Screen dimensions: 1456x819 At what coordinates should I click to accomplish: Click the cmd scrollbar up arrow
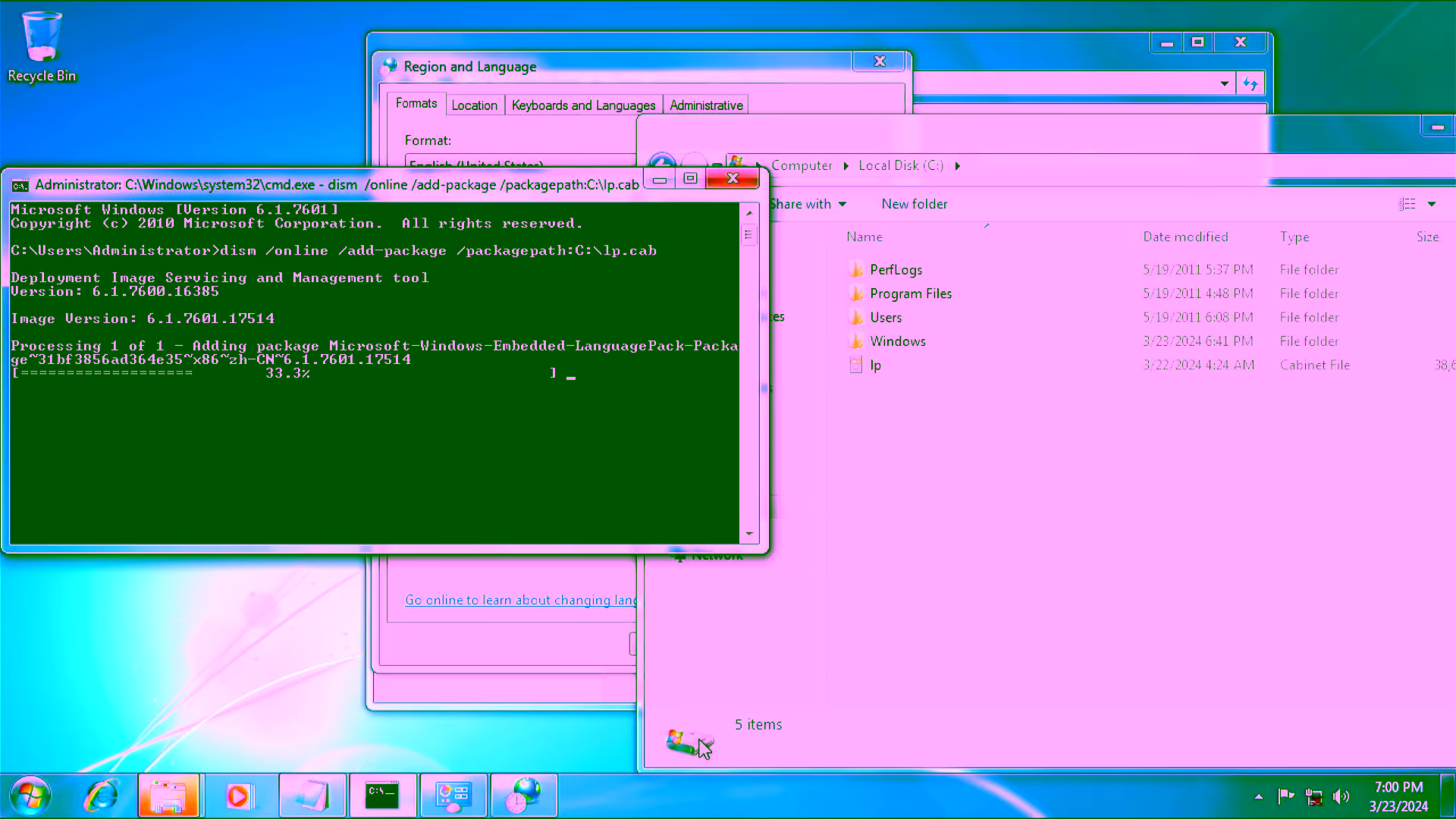tap(749, 213)
